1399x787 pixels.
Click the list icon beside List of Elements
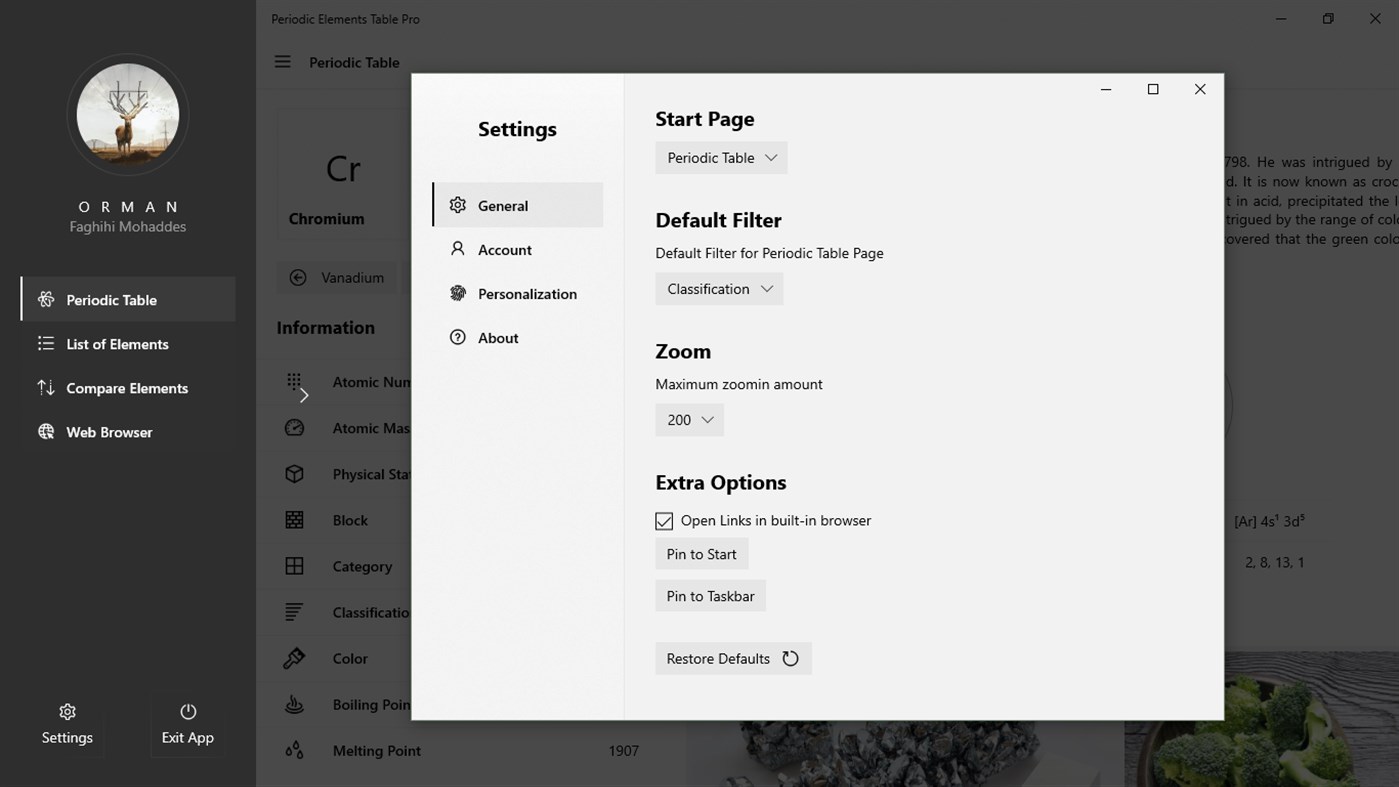(x=46, y=343)
